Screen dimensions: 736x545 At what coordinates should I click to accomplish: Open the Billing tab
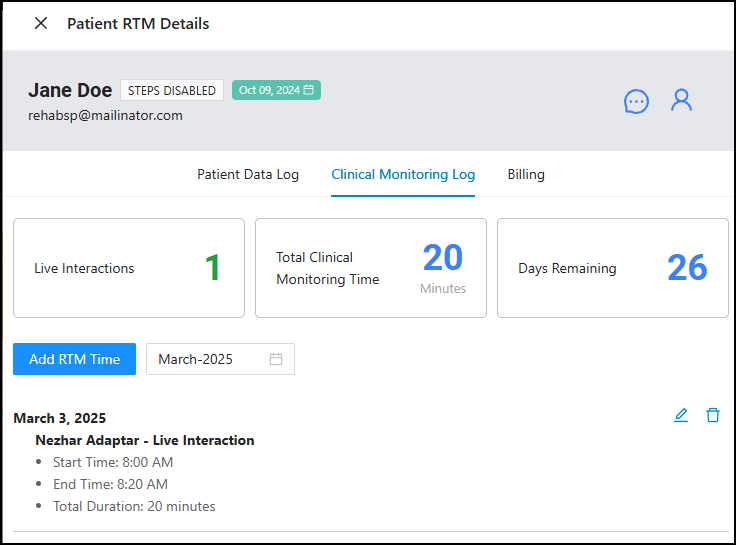point(526,174)
